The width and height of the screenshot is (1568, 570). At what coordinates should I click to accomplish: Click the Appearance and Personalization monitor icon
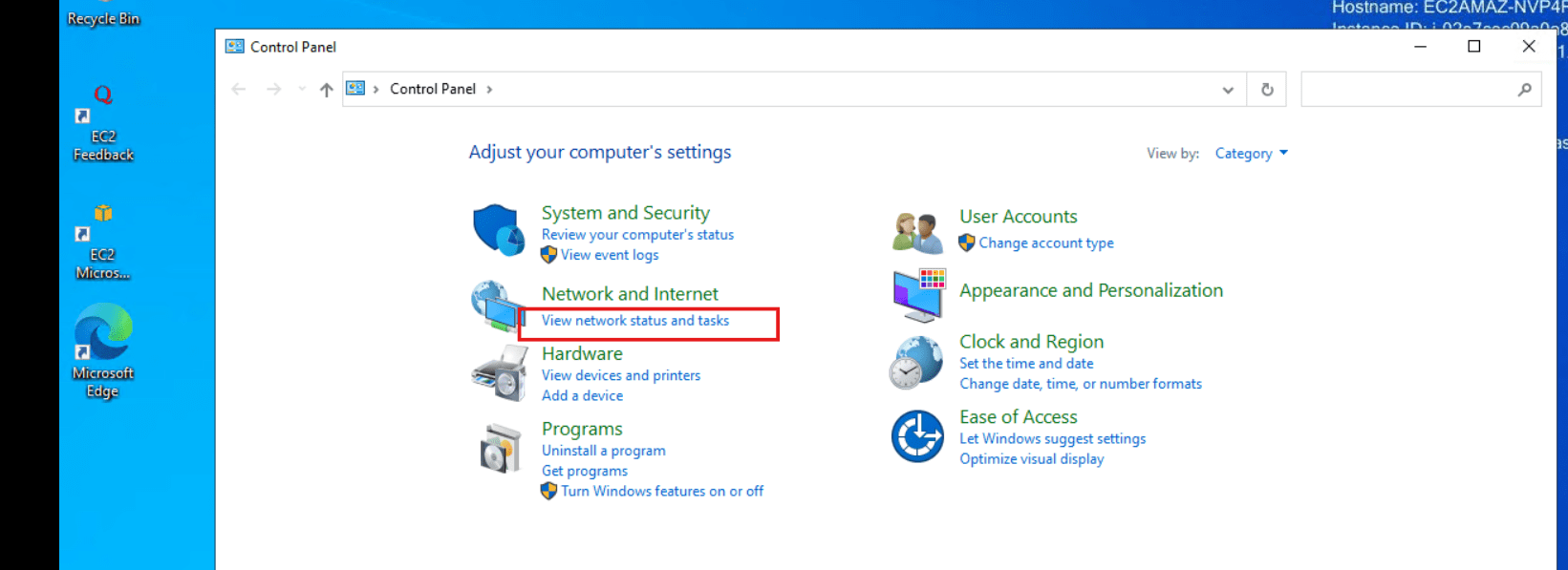coord(919,295)
